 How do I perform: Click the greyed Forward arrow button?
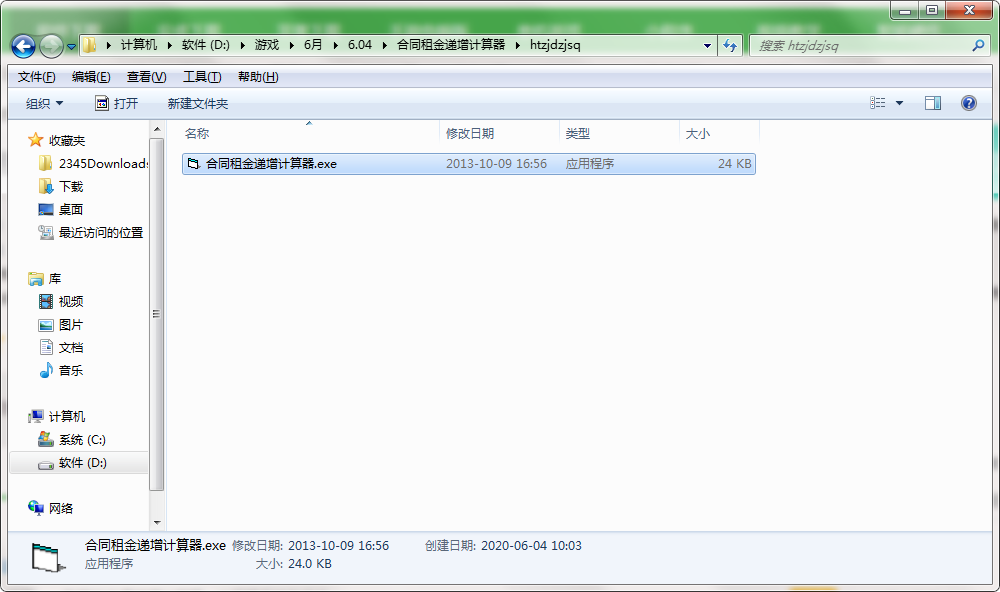51,46
